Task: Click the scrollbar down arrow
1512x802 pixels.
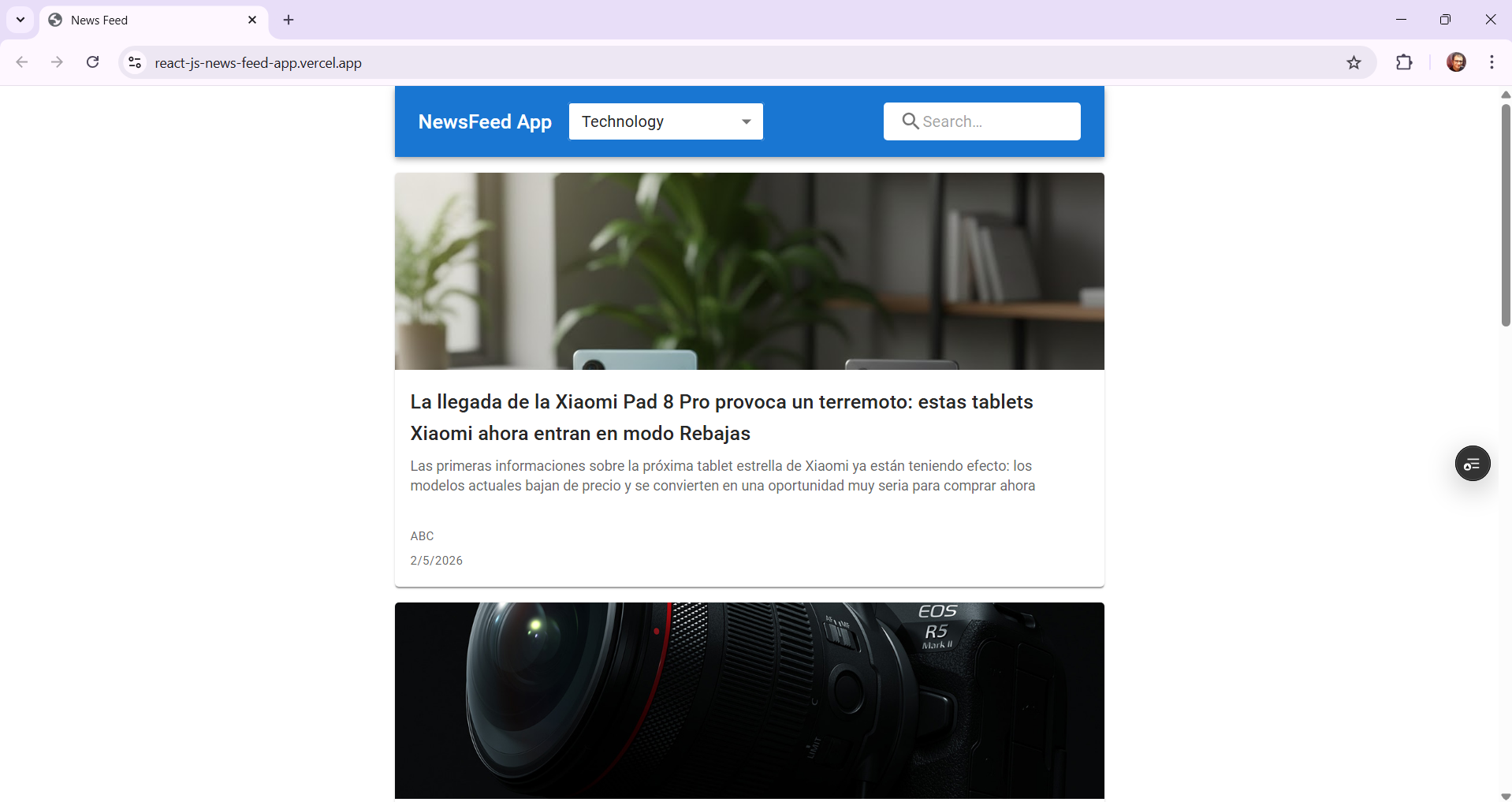Action: tap(1505, 796)
